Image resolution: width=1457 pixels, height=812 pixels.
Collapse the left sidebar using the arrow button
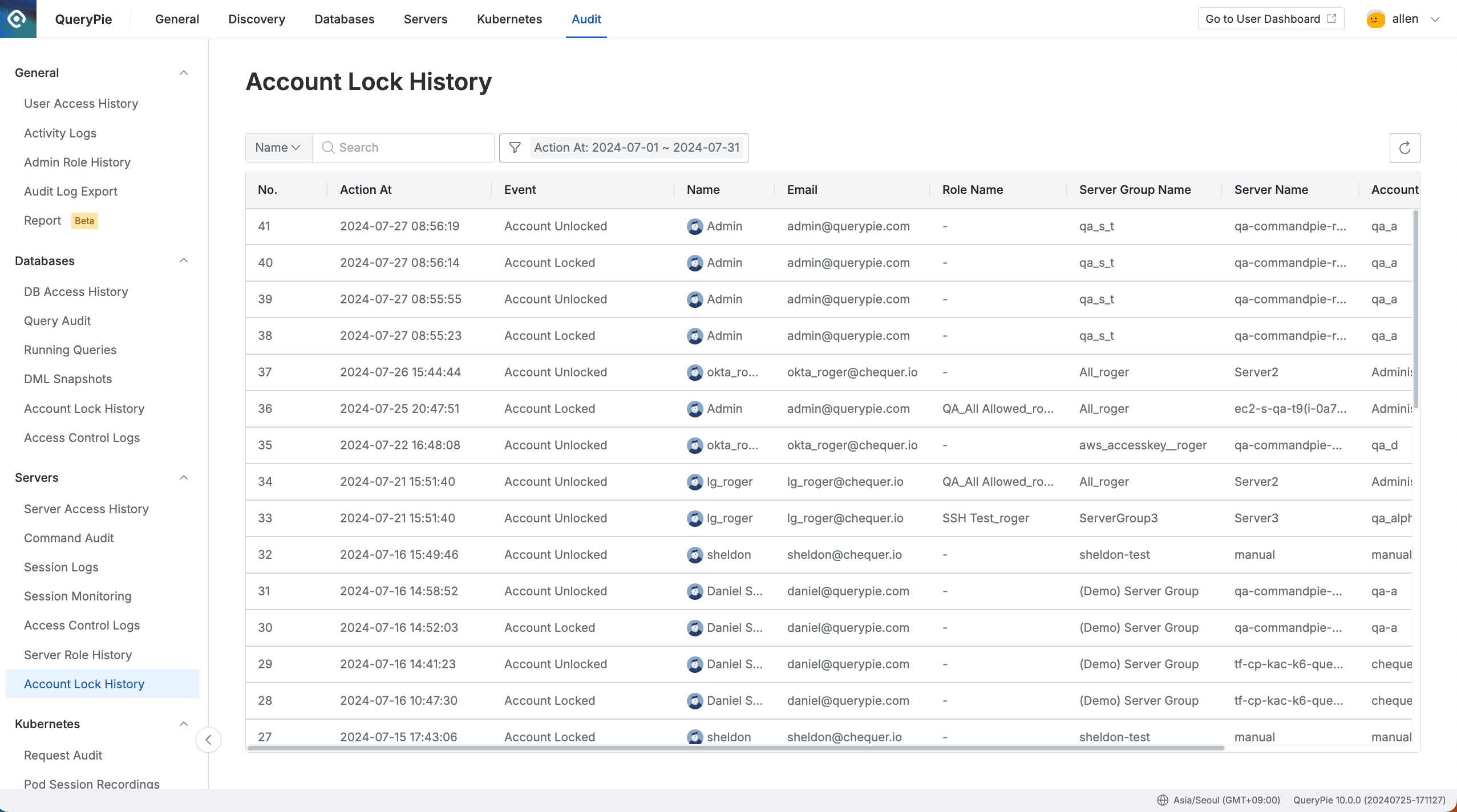(x=208, y=740)
